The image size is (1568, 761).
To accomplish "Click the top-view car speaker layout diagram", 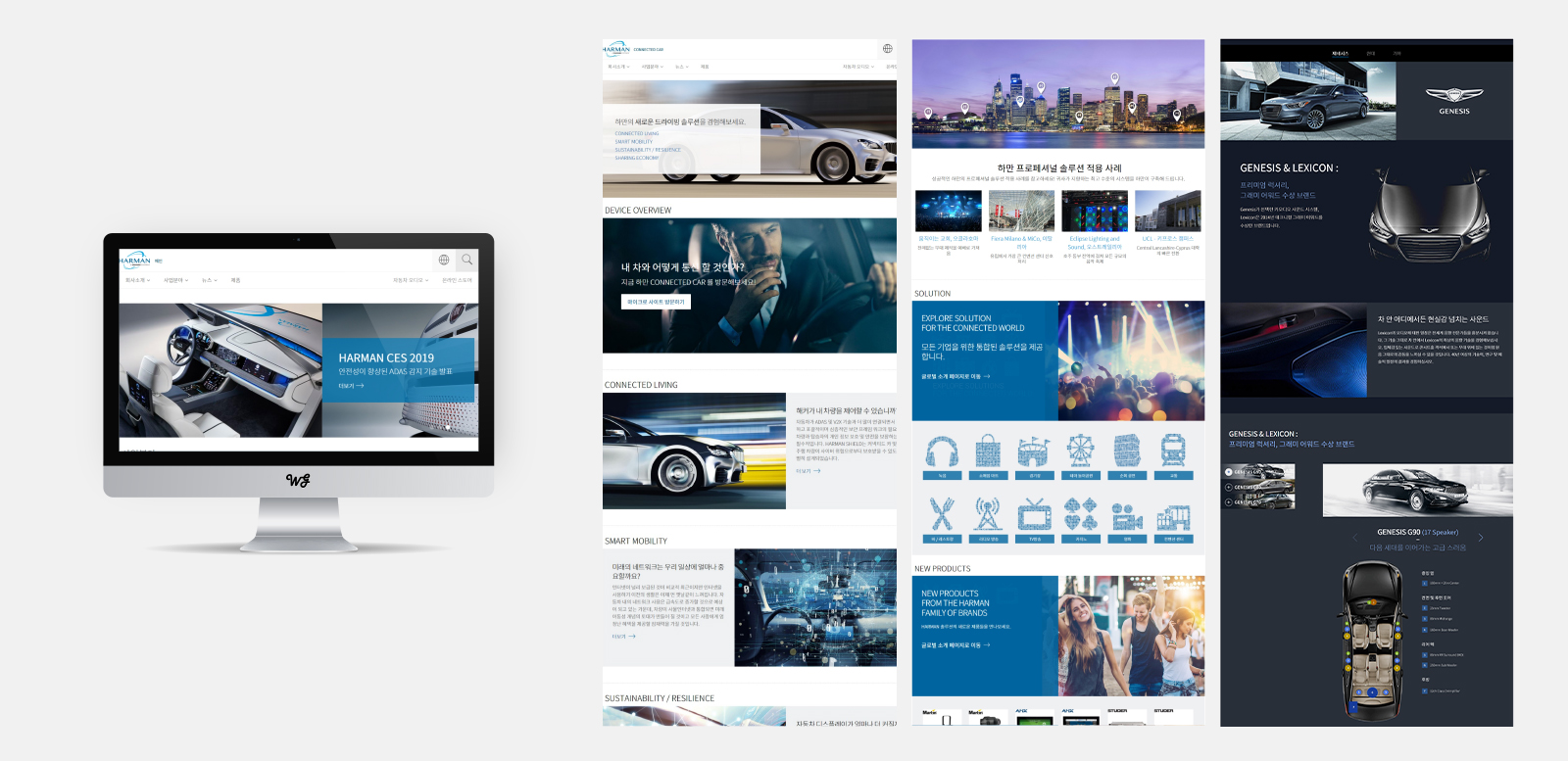I will coord(1373,642).
